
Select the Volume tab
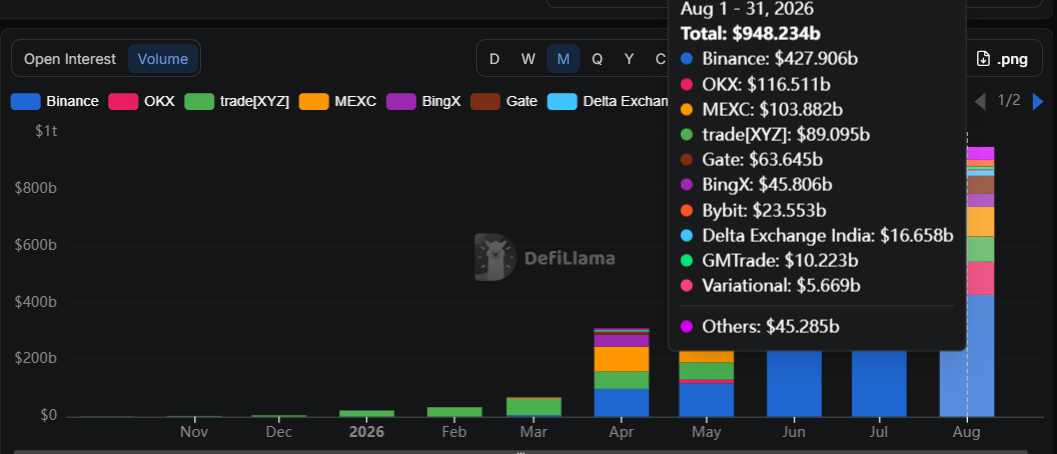(x=162, y=59)
